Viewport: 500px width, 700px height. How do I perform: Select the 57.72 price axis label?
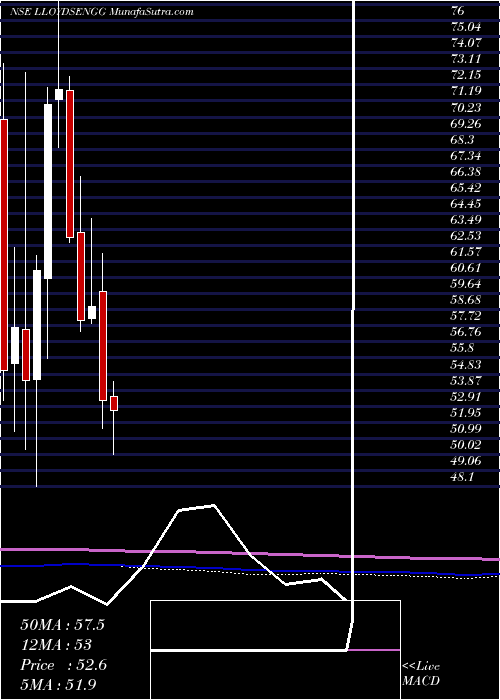point(466,316)
